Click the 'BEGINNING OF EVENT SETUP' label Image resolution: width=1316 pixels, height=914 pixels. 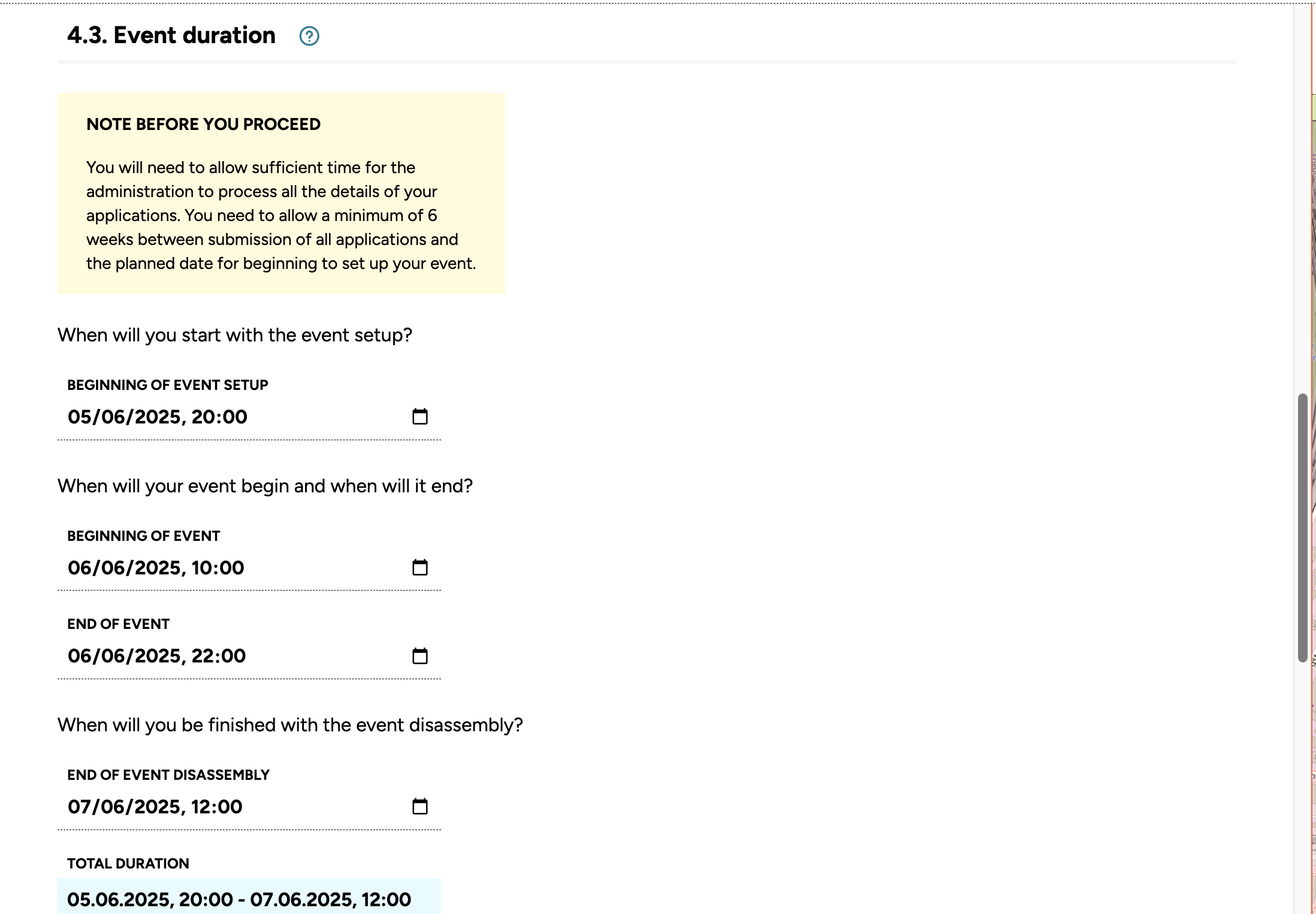tap(167, 385)
